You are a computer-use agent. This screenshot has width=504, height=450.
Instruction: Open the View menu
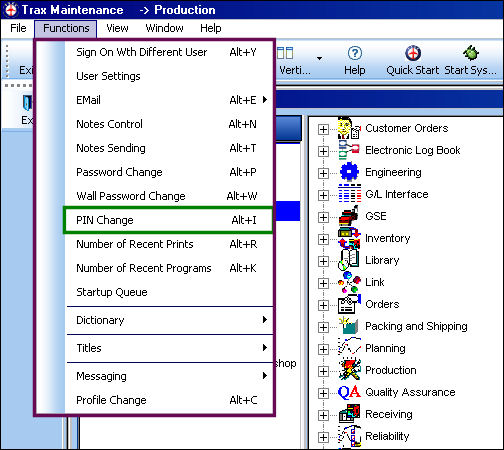click(x=117, y=28)
